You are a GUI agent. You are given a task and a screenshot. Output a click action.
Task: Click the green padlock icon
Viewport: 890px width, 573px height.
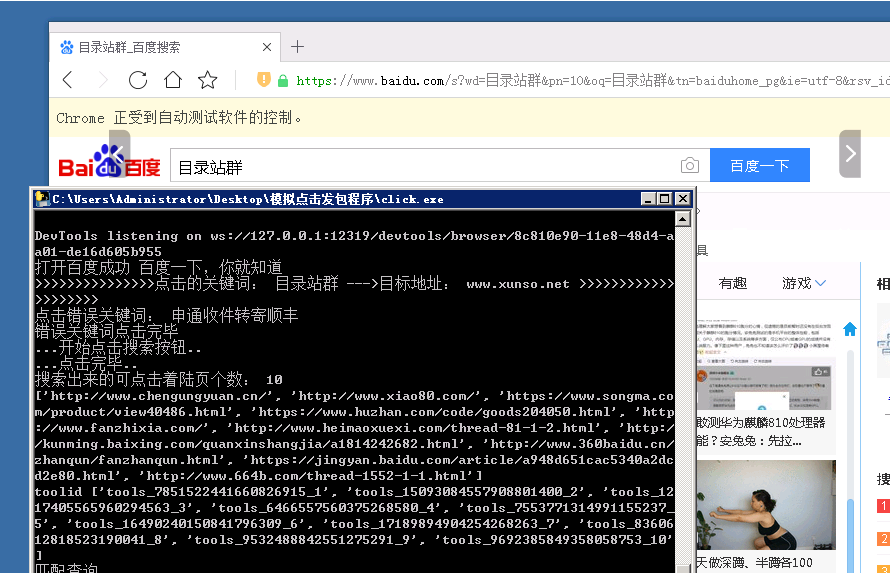coord(283,81)
